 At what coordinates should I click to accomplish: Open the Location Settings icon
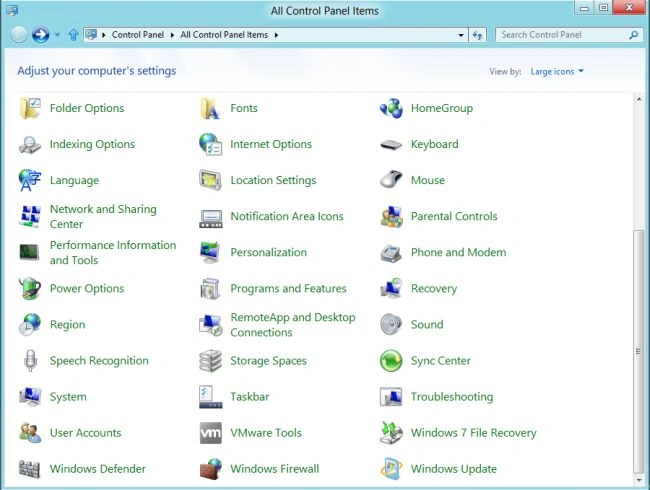(x=210, y=180)
